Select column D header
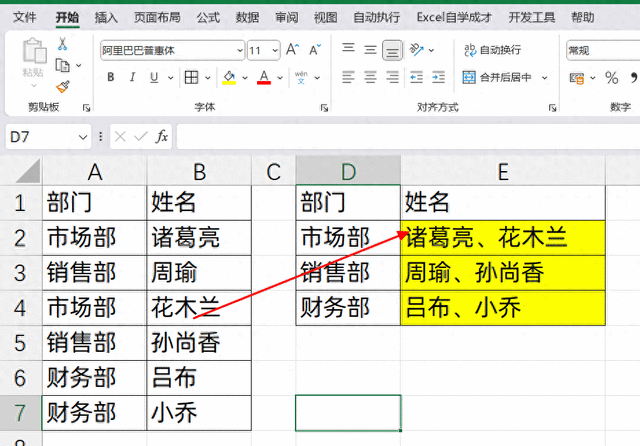Screen dimensions: 640x446 click(x=348, y=171)
